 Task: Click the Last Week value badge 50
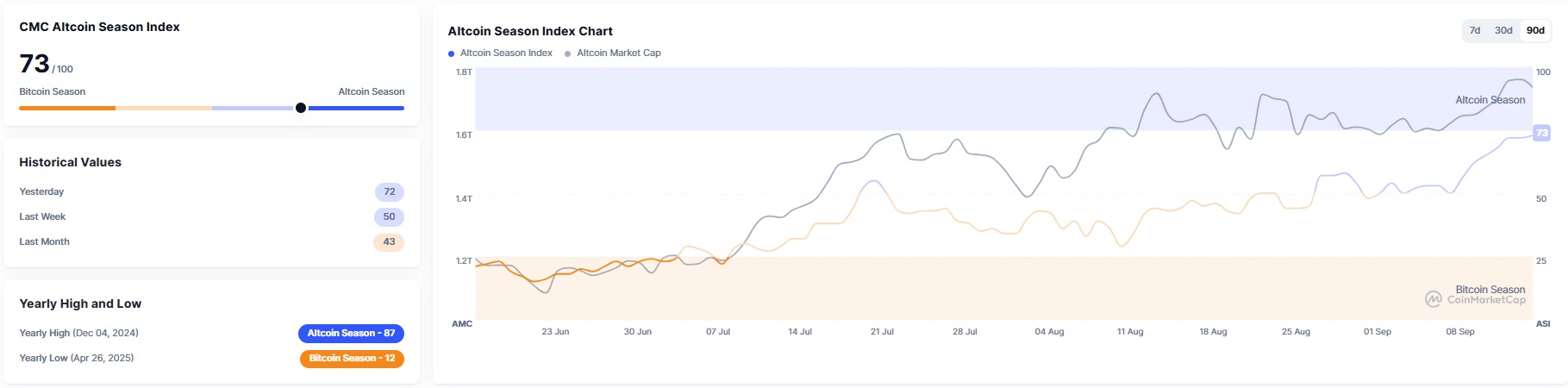point(389,217)
